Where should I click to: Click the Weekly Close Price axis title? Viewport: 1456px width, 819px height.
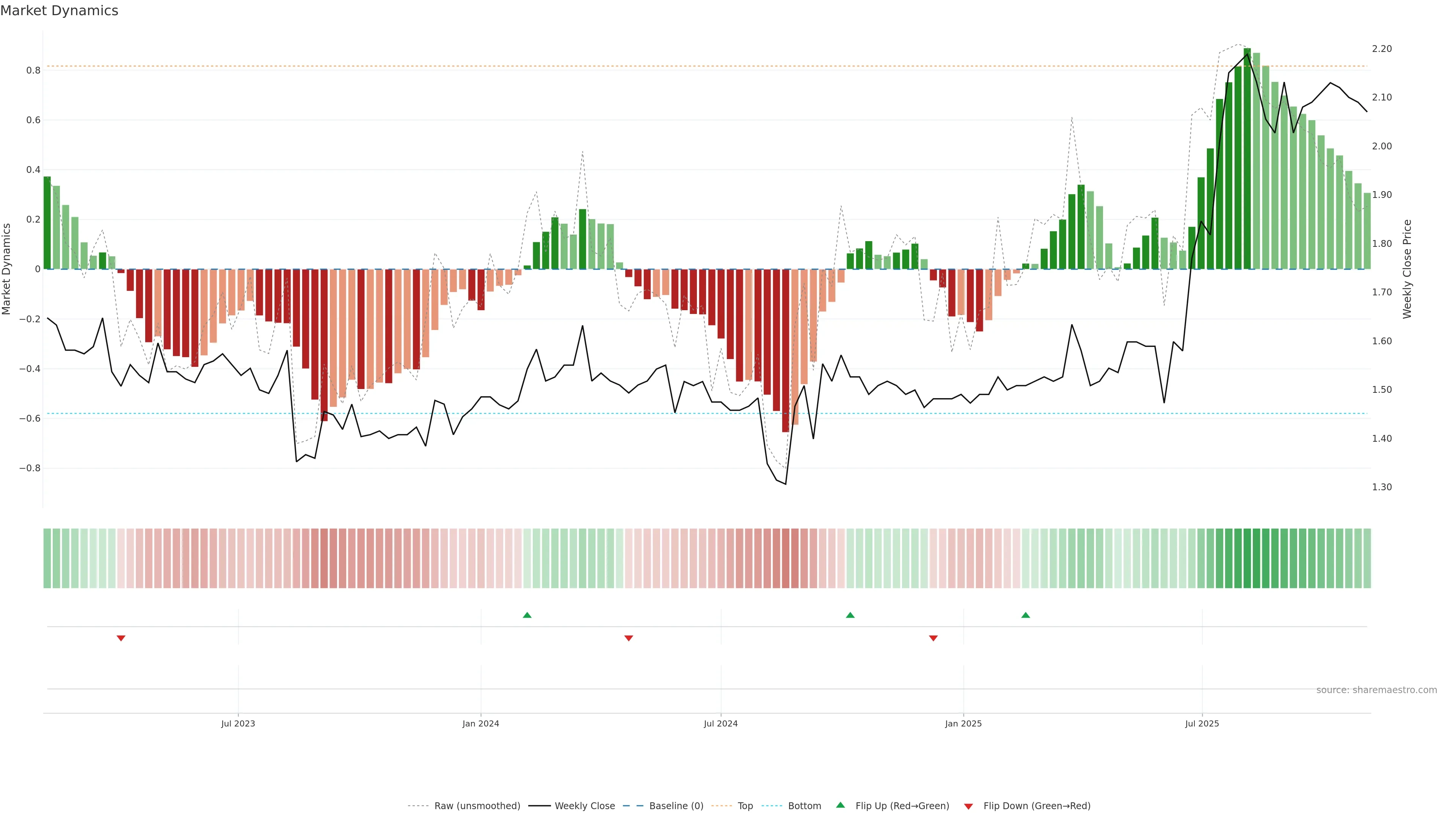point(1407,269)
